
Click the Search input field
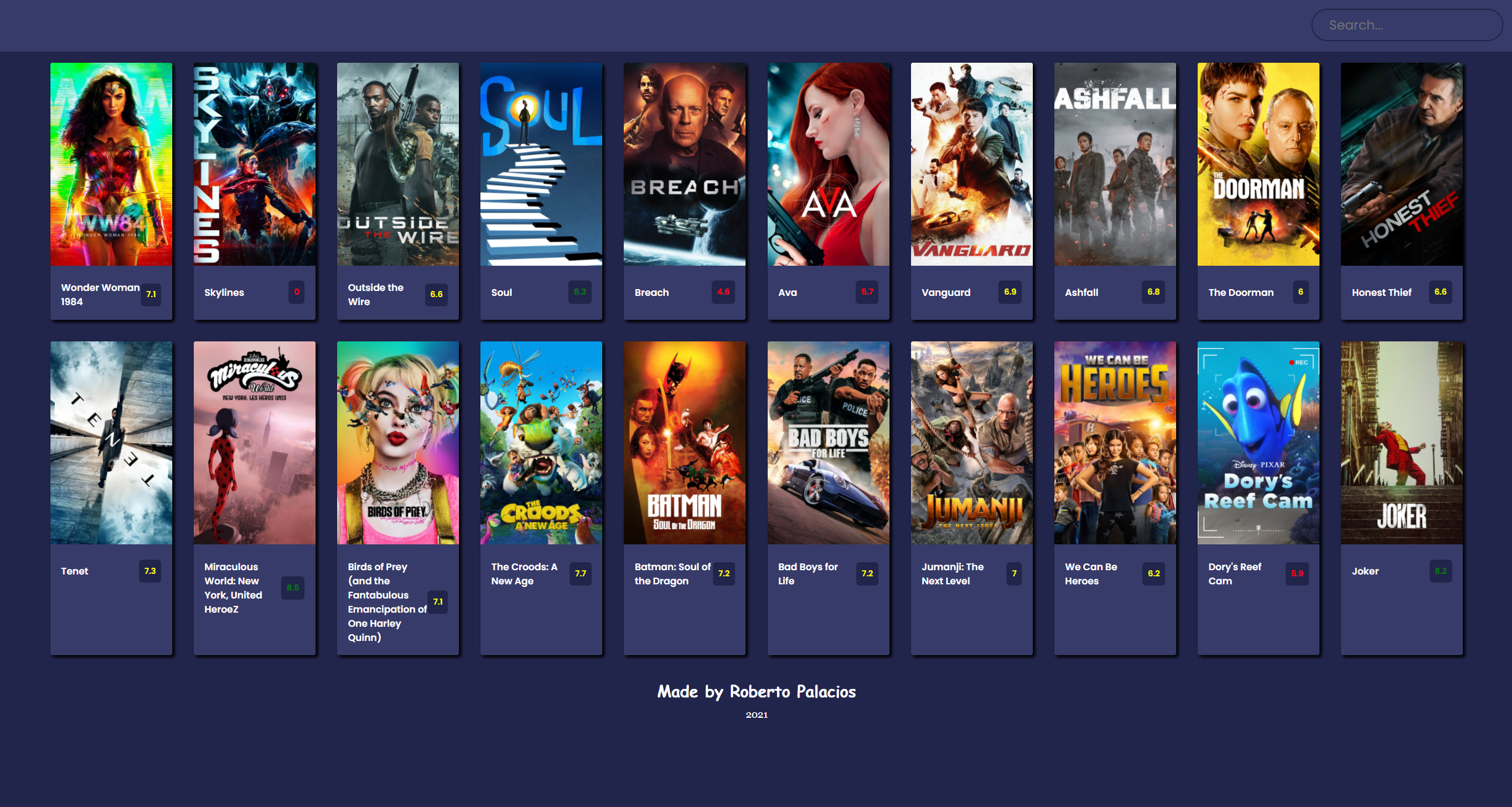pyautogui.click(x=1406, y=25)
